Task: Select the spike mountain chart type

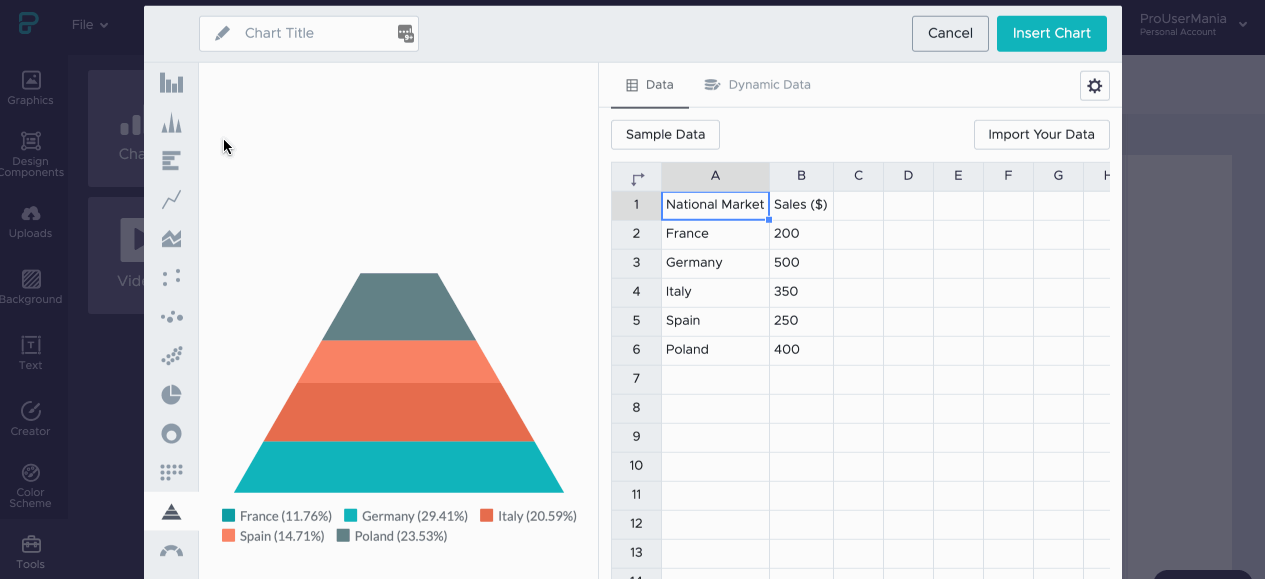Action: [171, 123]
